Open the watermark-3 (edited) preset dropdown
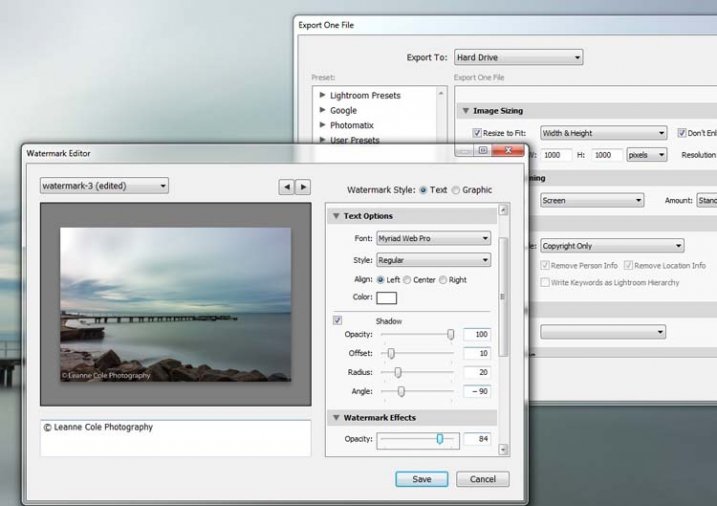The image size is (717, 506). [104, 185]
